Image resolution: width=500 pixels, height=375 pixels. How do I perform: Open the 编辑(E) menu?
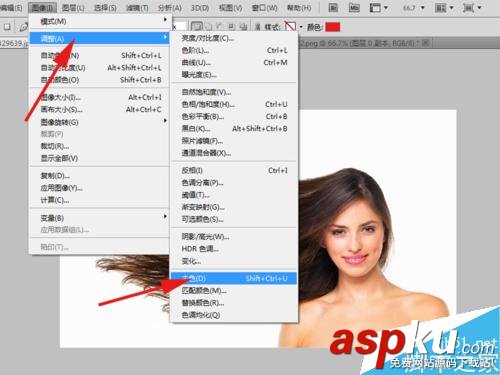11,8
